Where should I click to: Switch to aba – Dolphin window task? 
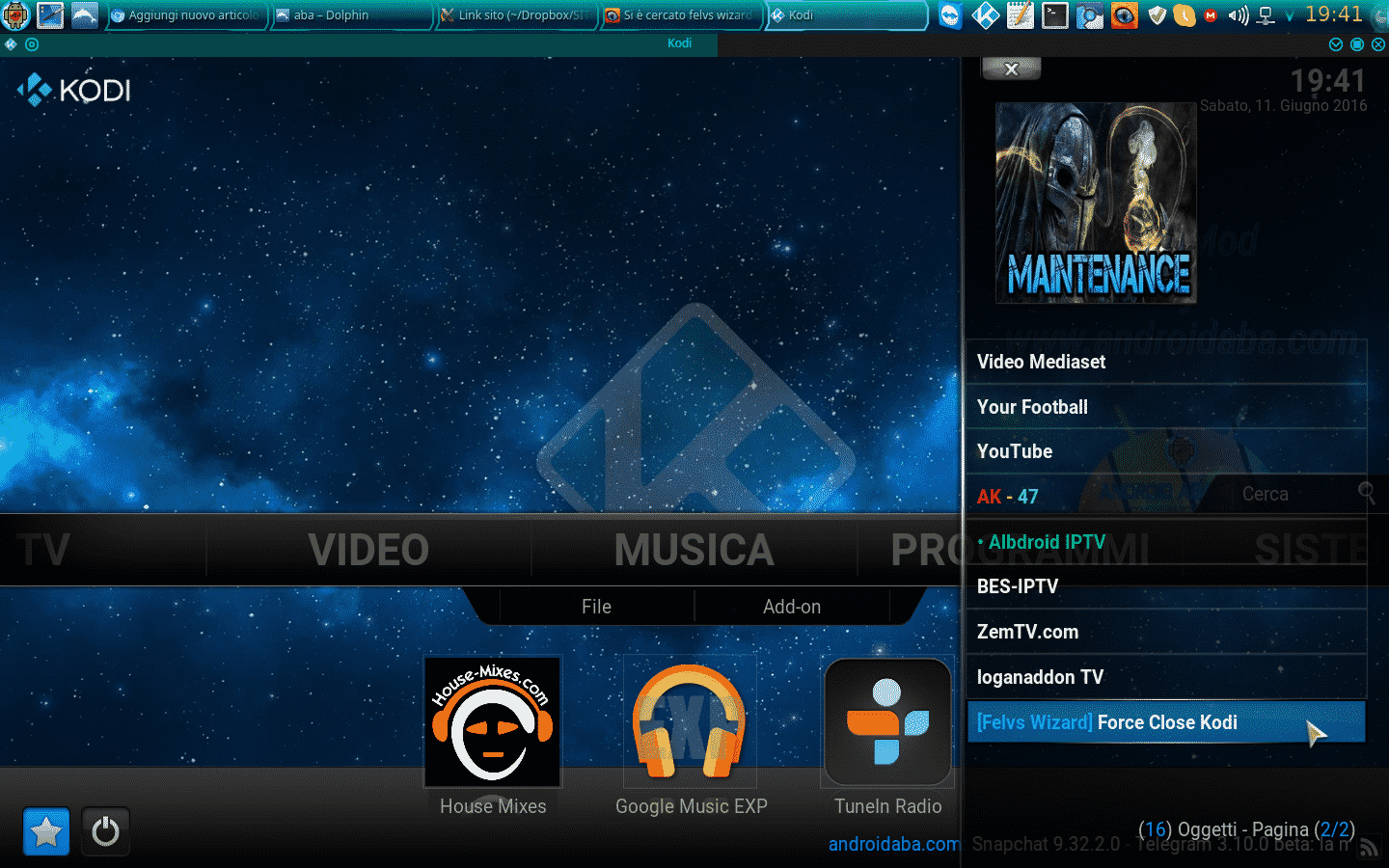[x=350, y=15]
